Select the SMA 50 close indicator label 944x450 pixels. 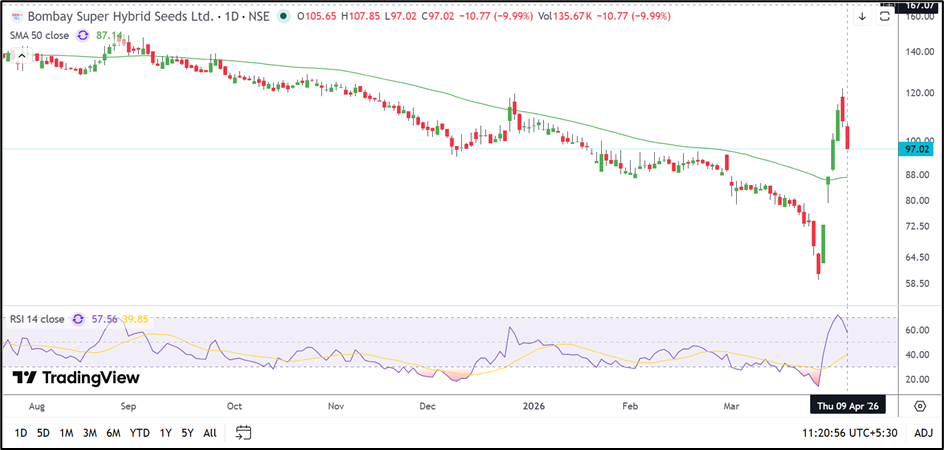40,34
